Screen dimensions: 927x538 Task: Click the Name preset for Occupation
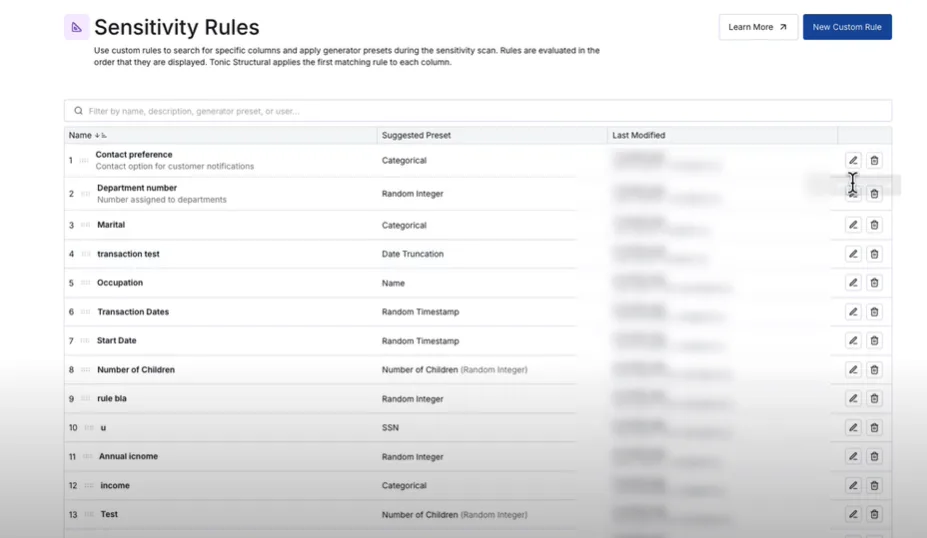click(x=393, y=283)
